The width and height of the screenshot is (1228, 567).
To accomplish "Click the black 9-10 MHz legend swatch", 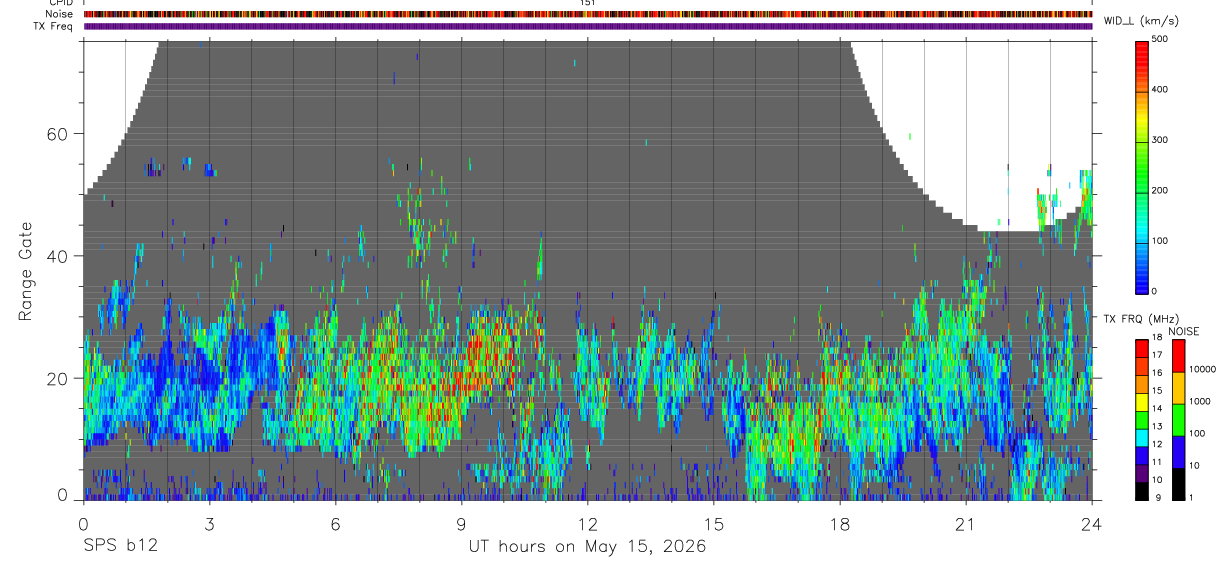I will pyautogui.click(x=1142, y=491).
